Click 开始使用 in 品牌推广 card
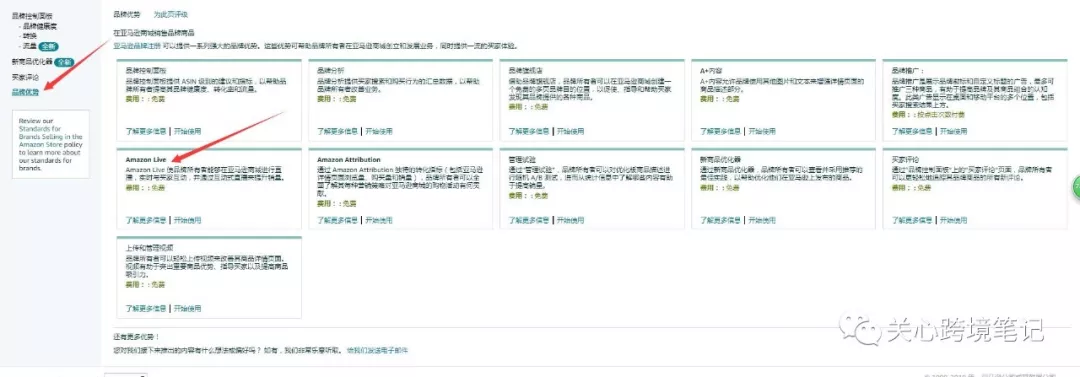 tap(953, 131)
